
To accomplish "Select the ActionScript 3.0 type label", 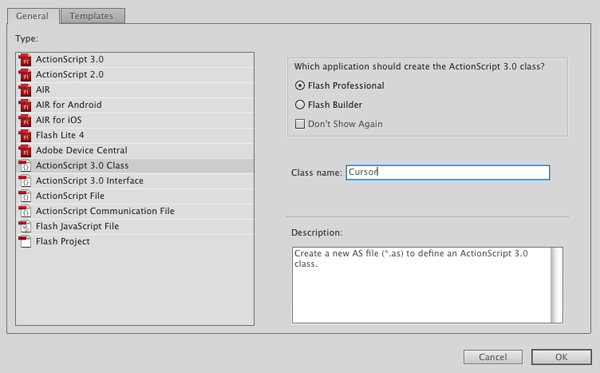I will (70, 59).
